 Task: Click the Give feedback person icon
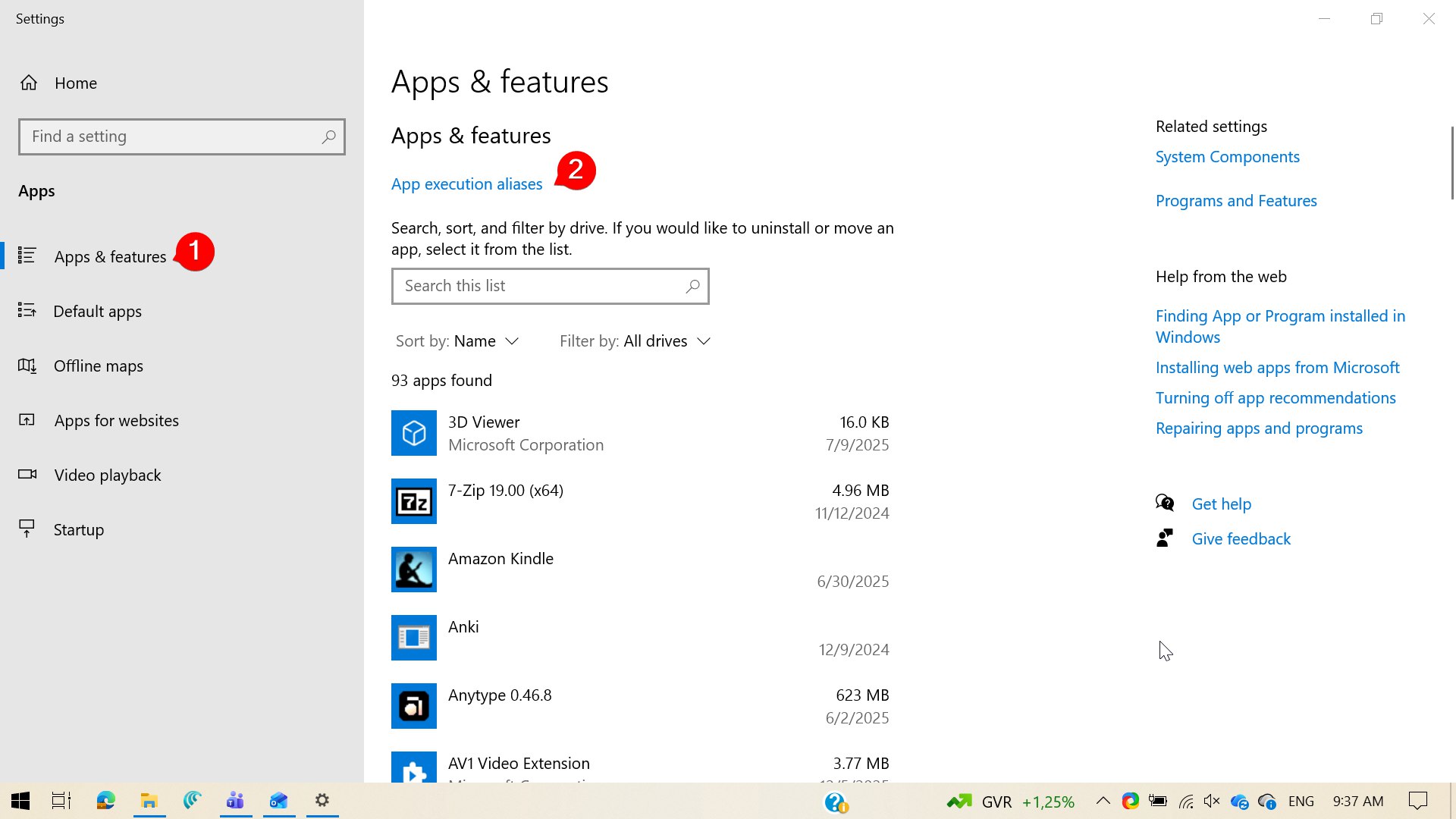[1165, 538]
